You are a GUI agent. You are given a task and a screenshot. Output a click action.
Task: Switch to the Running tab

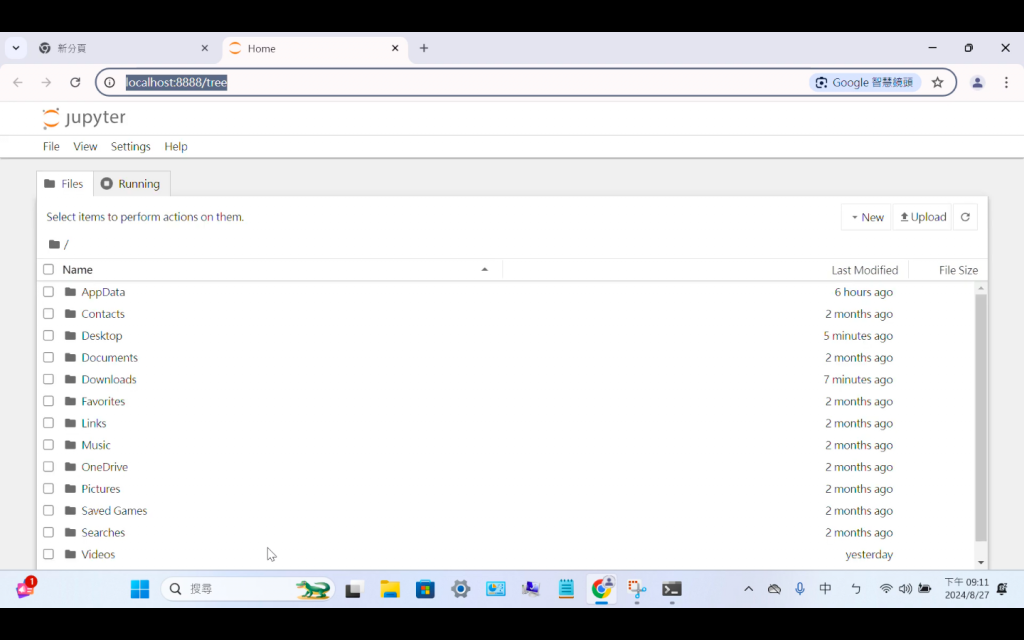[131, 184]
